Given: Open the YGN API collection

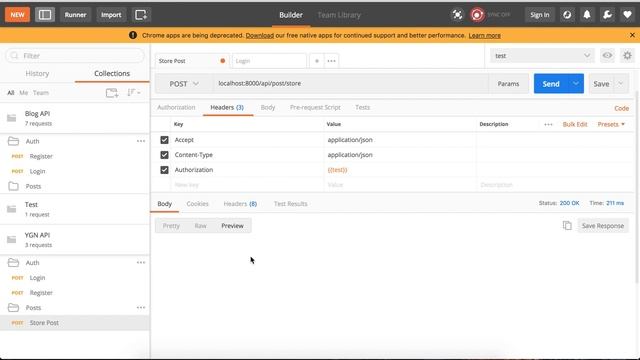Looking at the screenshot, I should coord(75,240).
